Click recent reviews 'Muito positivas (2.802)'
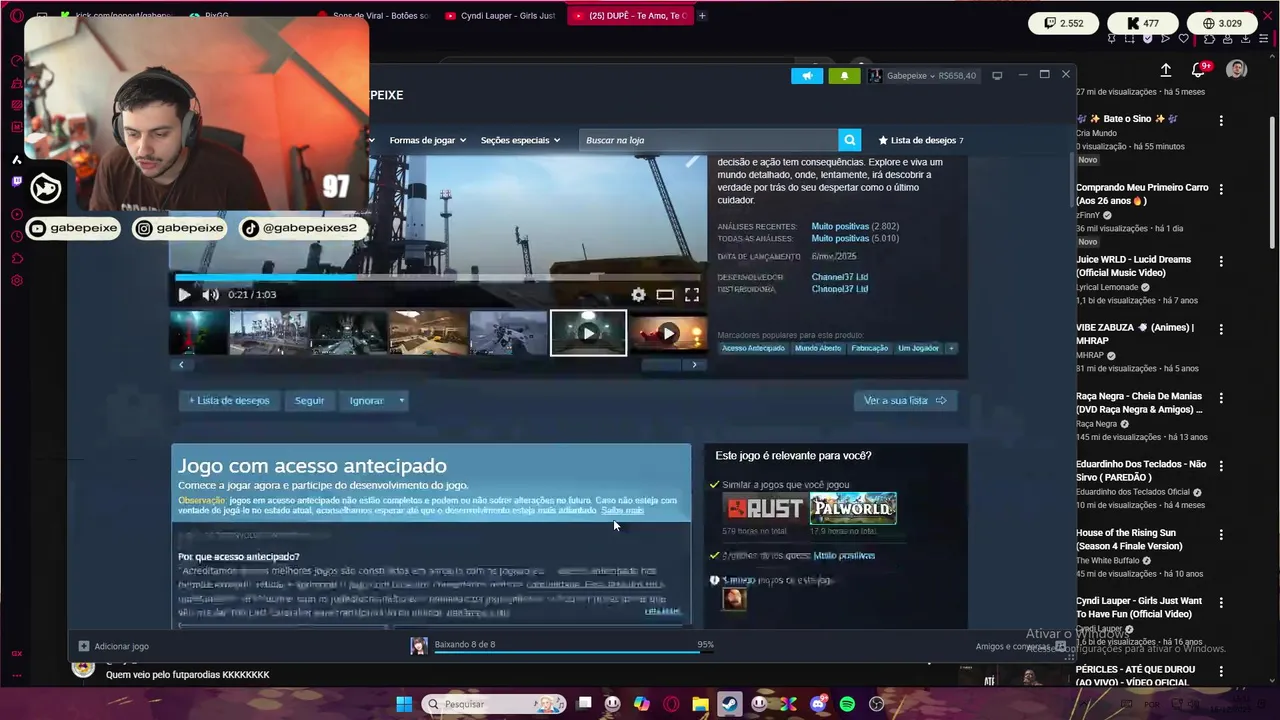The image size is (1280, 720). 855,227
